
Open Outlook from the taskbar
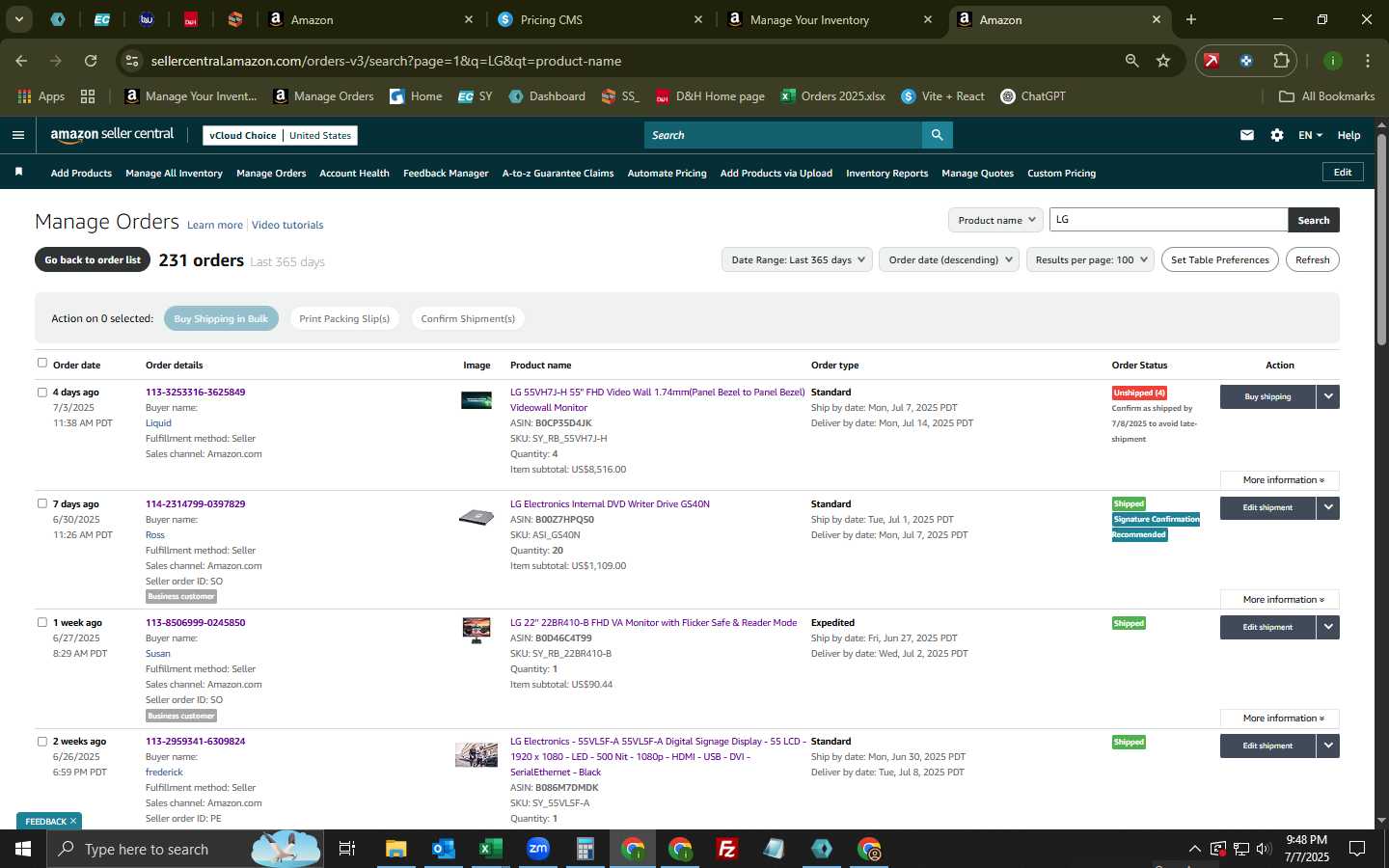pyautogui.click(x=443, y=849)
